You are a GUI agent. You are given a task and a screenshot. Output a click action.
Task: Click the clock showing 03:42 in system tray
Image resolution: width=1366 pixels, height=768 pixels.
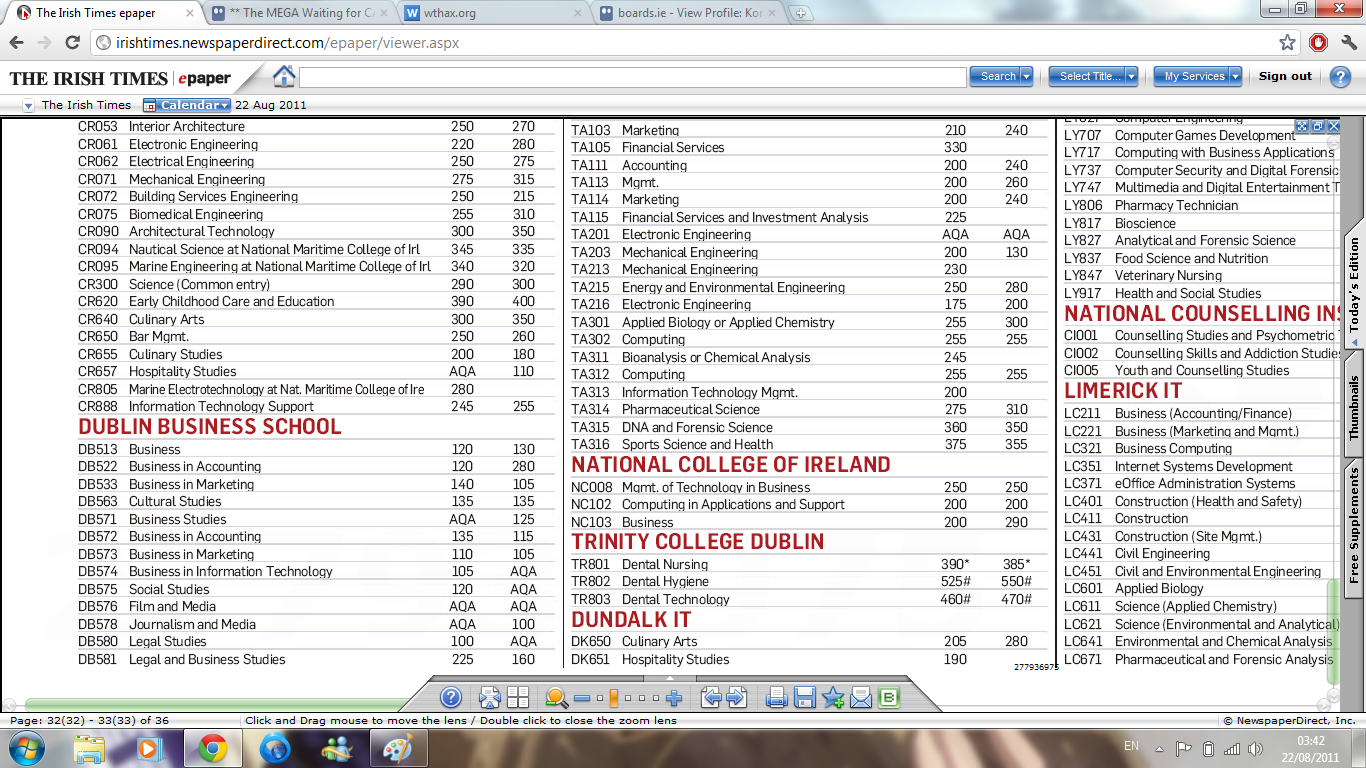1310,741
